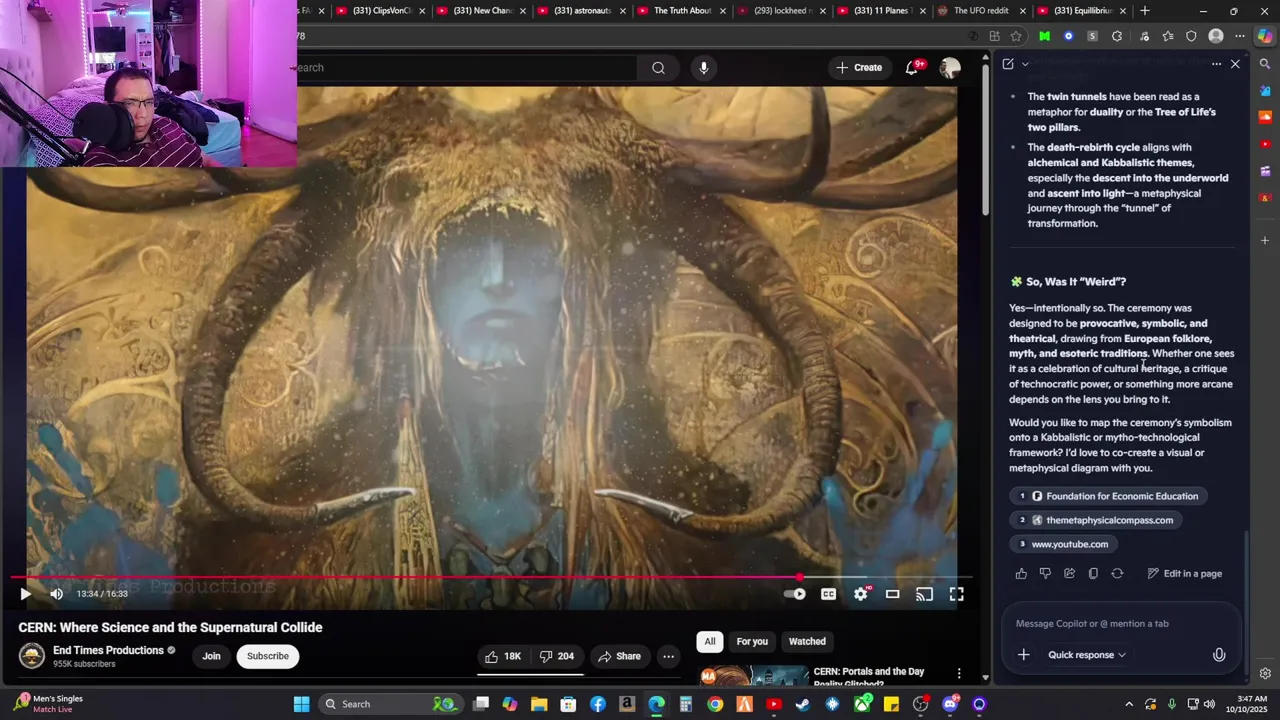
Task: Copy the Copilot response
Action: click(x=1093, y=574)
